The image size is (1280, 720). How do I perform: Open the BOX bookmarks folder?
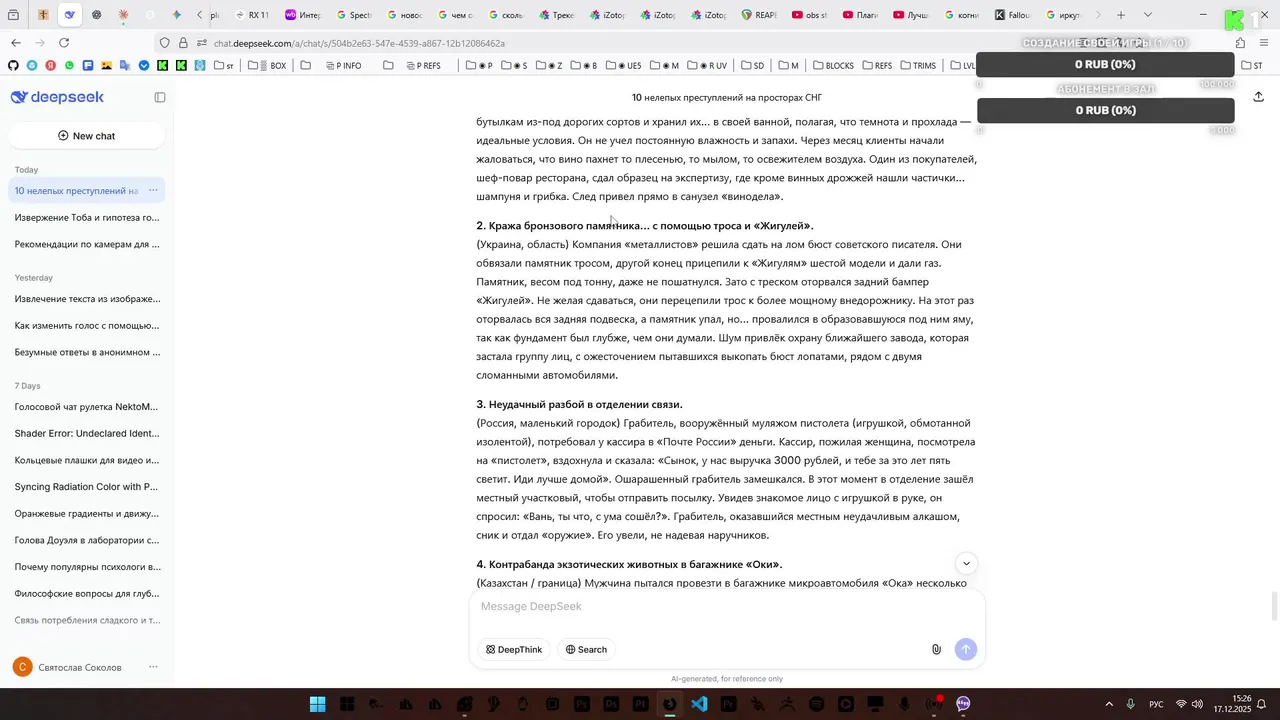click(267, 65)
